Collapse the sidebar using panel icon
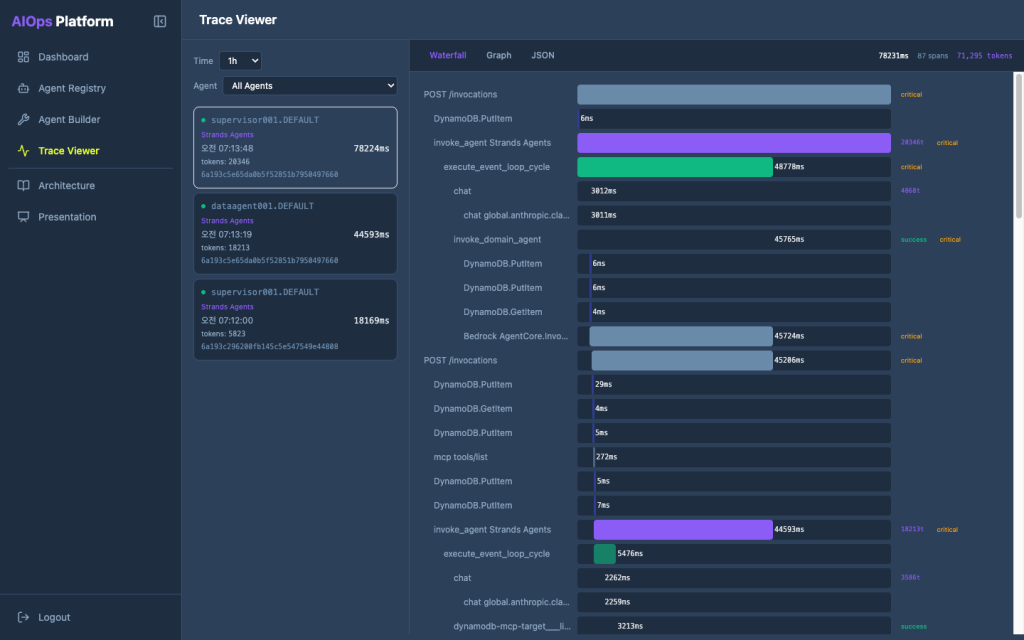1024x640 pixels. pos(160,22)
